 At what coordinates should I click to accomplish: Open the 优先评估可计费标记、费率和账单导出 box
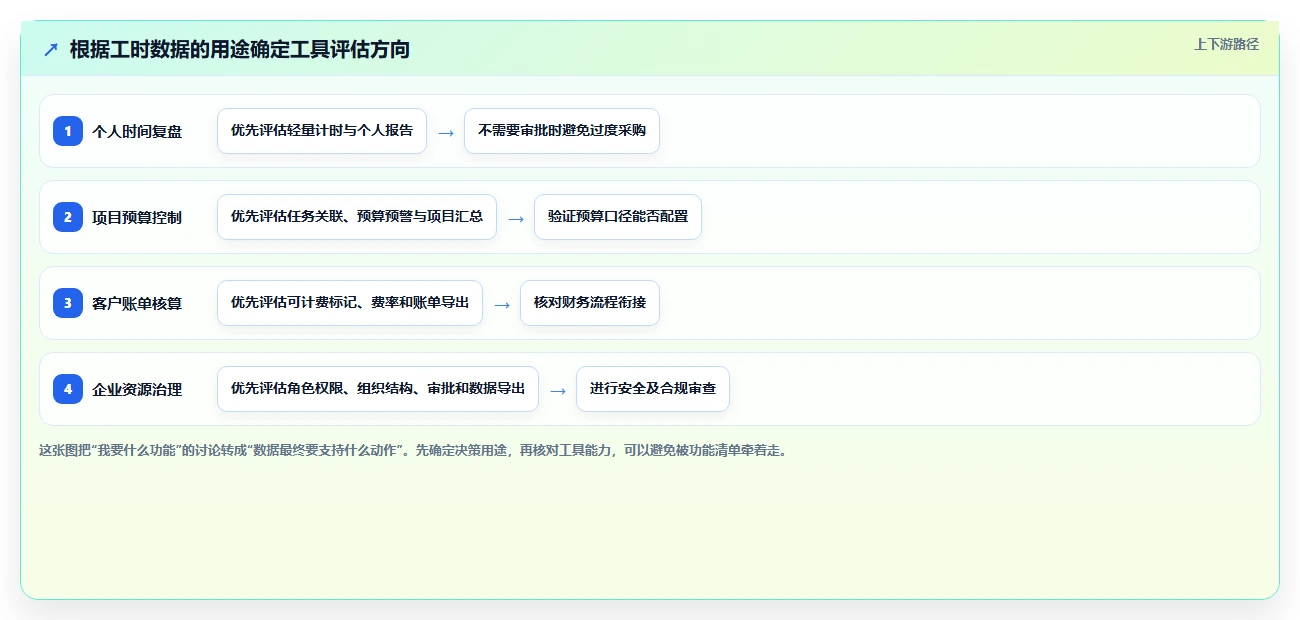tap(350, 303)
